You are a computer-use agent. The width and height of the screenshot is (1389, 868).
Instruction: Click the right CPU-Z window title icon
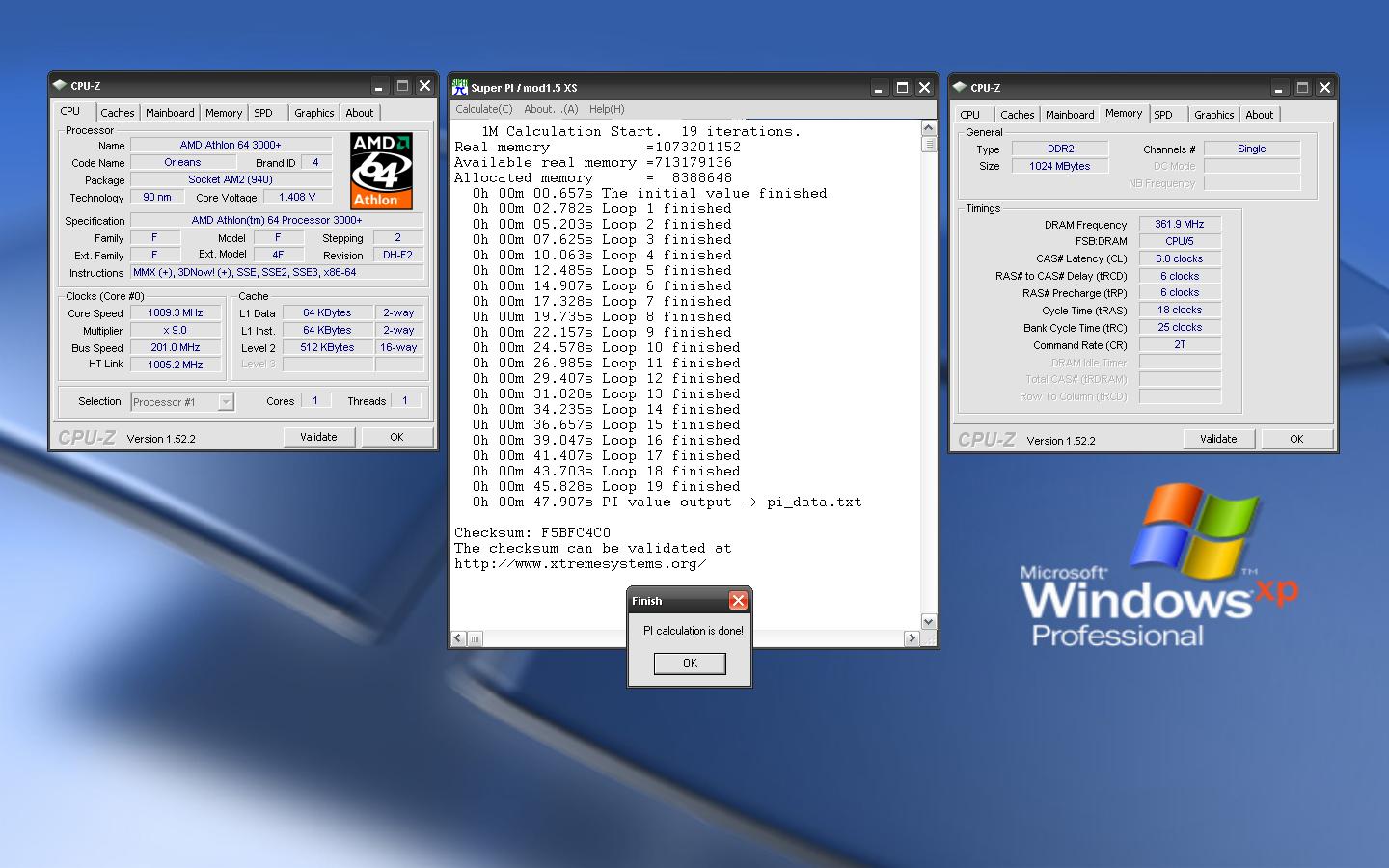[960, 88]
